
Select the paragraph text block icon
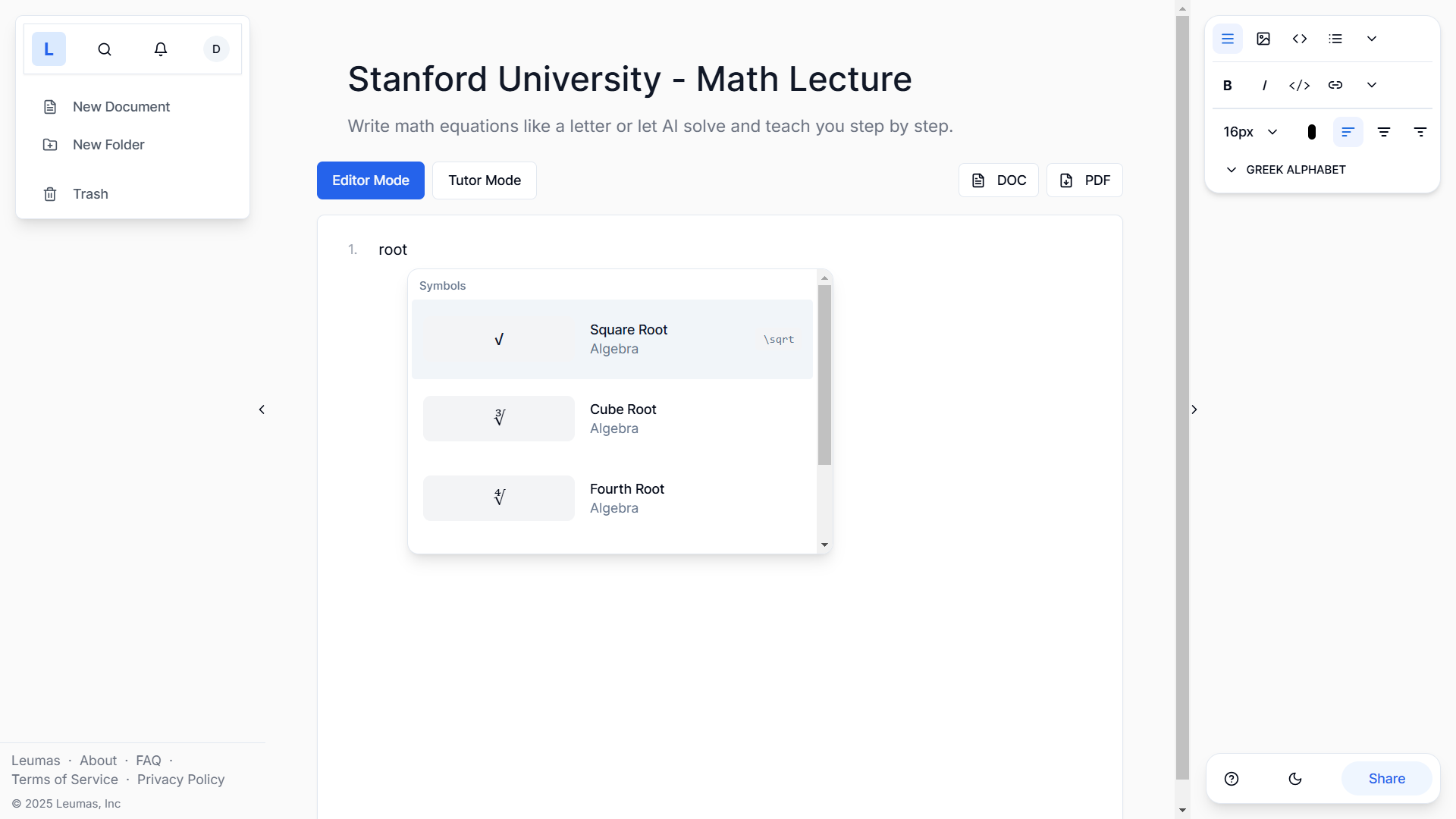1228,39
